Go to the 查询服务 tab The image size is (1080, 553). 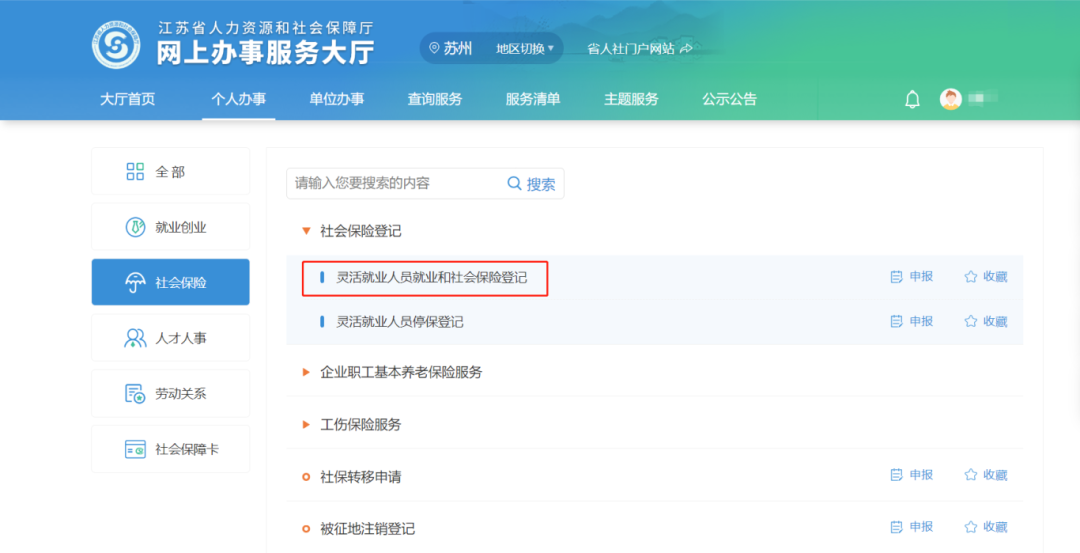(434, 99)
